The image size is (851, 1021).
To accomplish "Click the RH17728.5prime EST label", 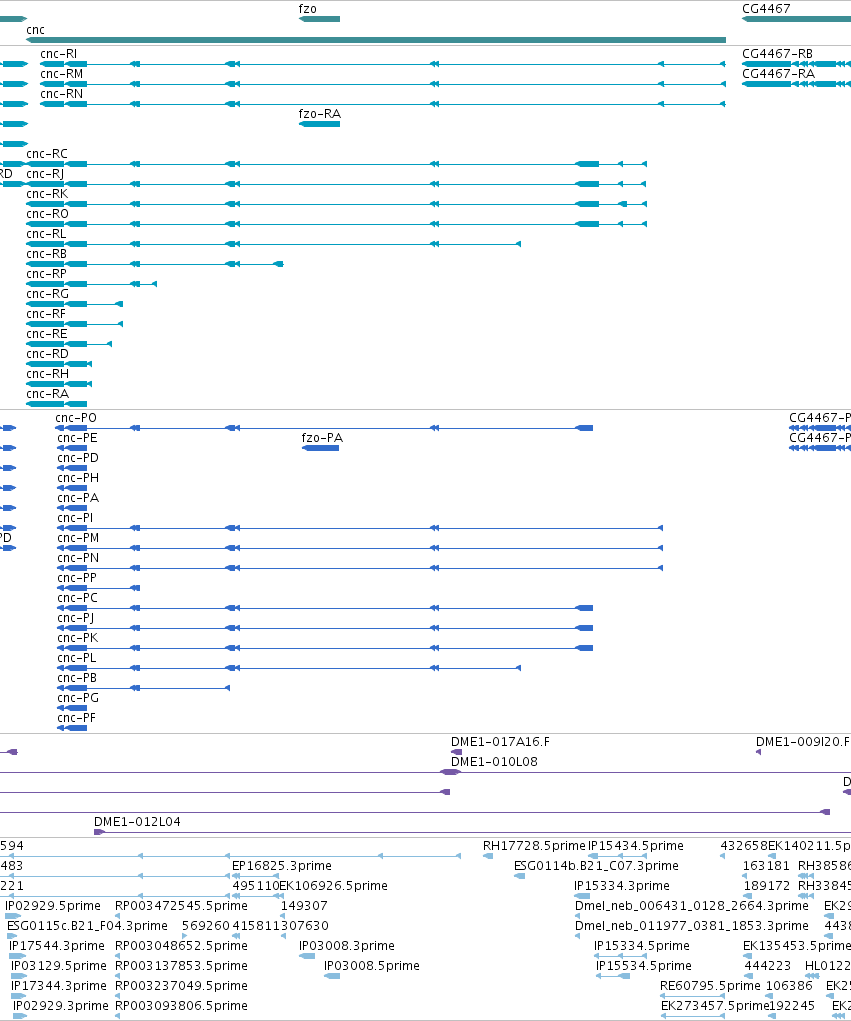I will [534, 846].
